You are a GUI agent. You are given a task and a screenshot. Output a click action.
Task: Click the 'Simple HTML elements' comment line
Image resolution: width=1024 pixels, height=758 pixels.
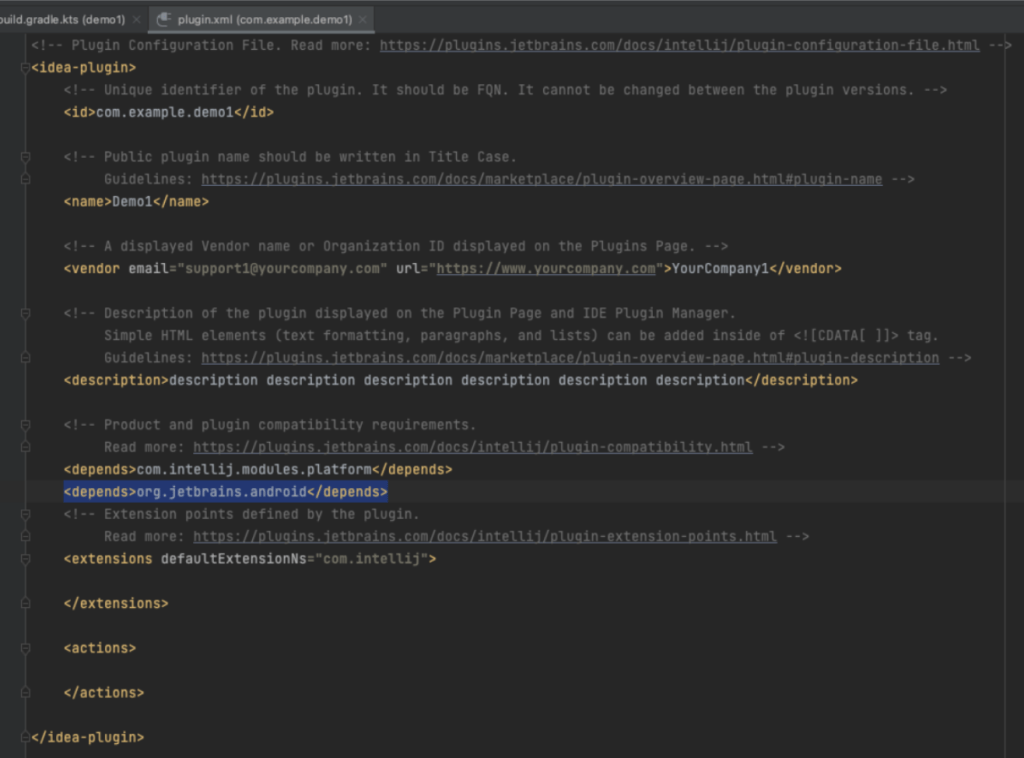point(521,336)
